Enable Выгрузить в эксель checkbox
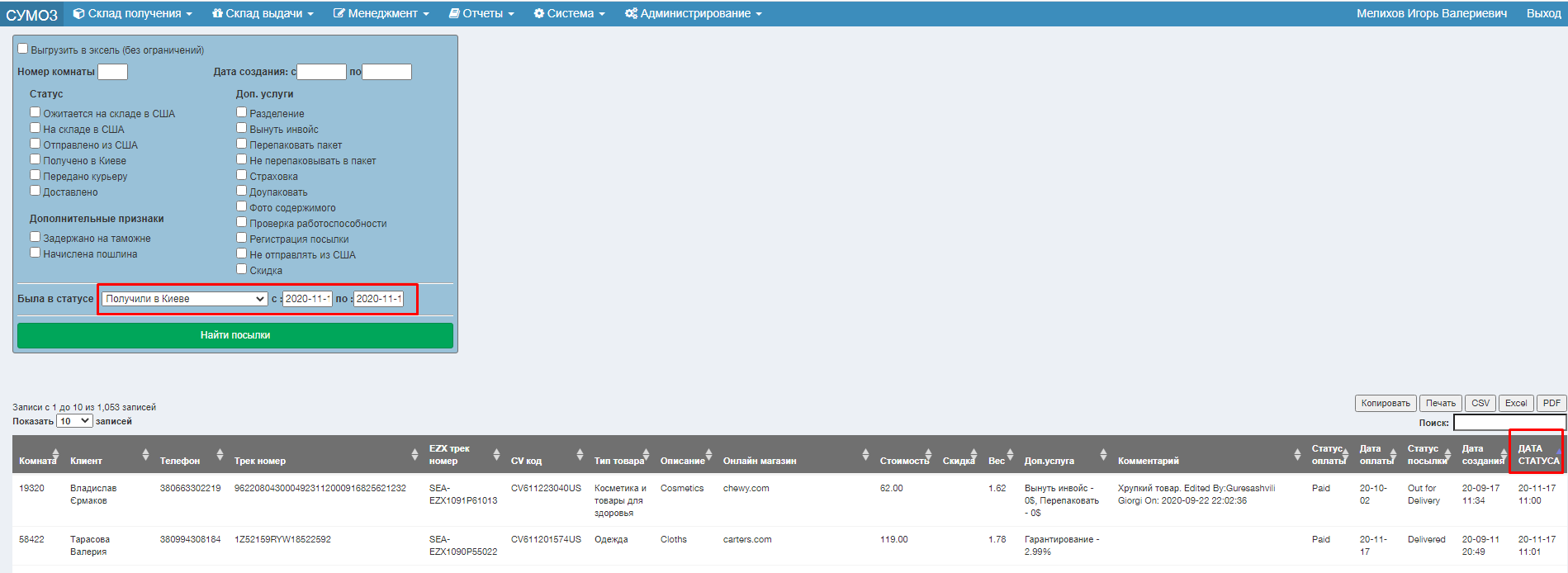The image size is (1568, 573). coord(23,49)
